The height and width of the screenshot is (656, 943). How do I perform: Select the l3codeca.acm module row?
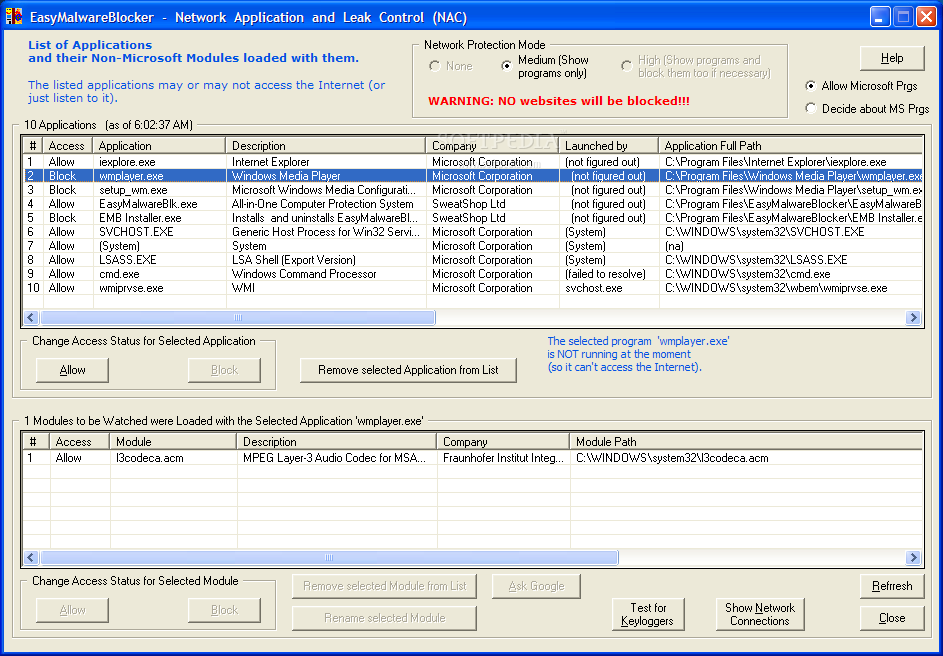tap(473, 458)
